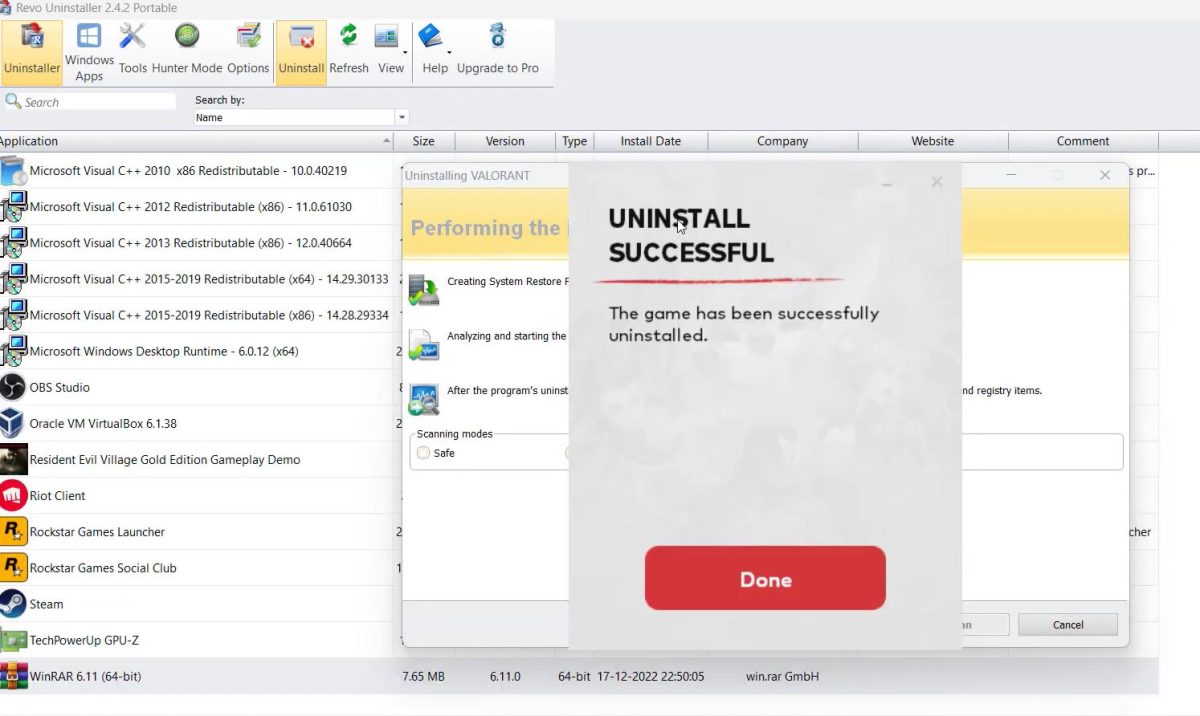
Task: Open the Windows Apps section
Action: tap(89, 52)
